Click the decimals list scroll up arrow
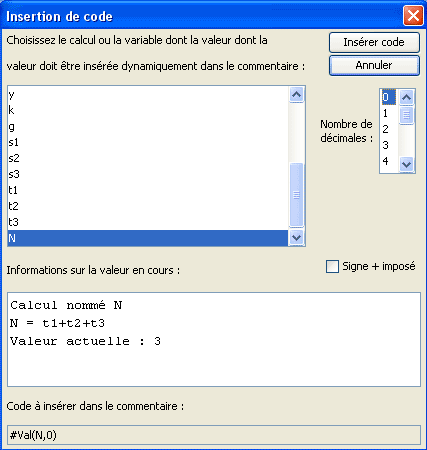Screen dimensions: 427x450 click(406, 98)
